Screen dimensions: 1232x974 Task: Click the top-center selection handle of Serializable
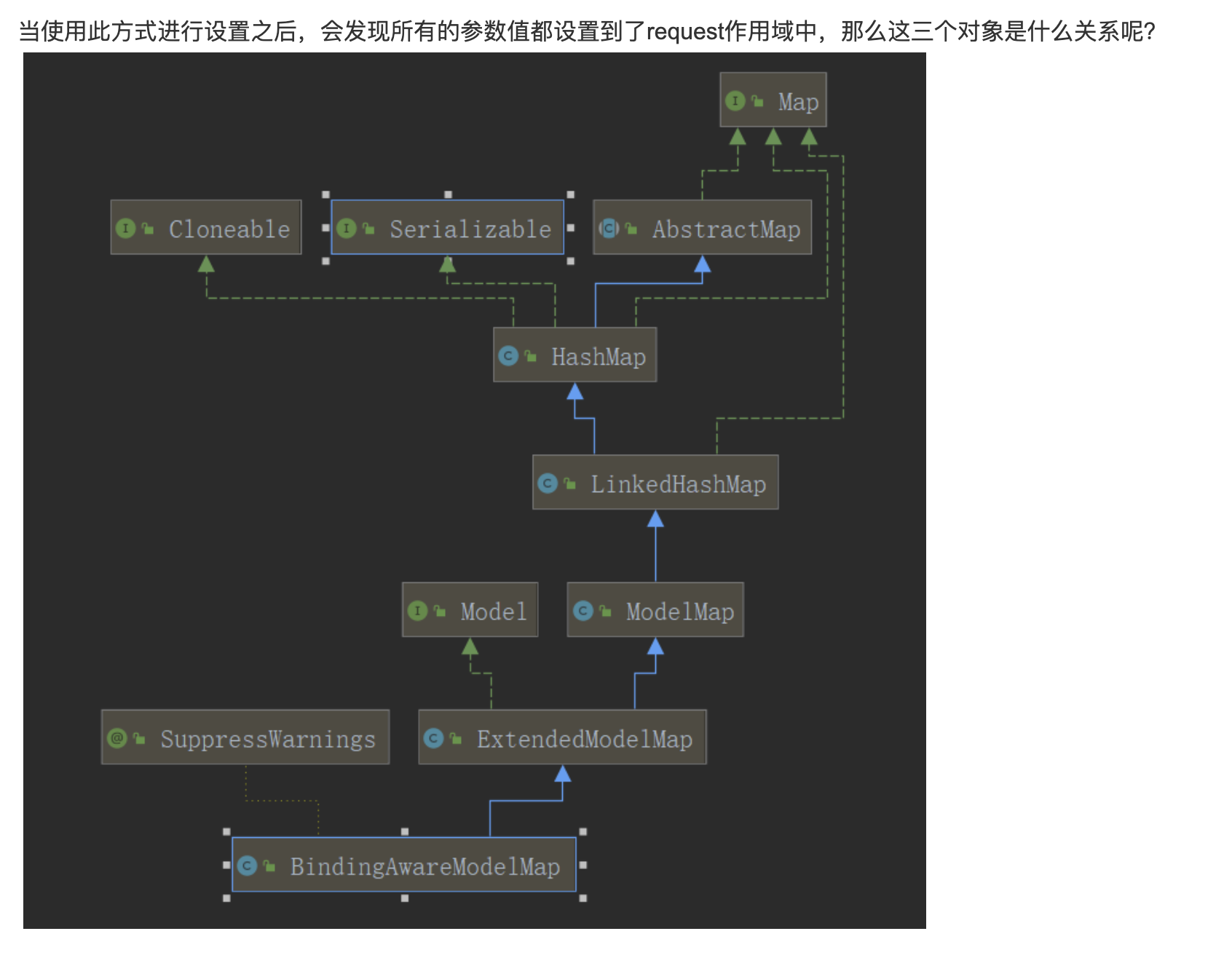(x=448, y=194)
